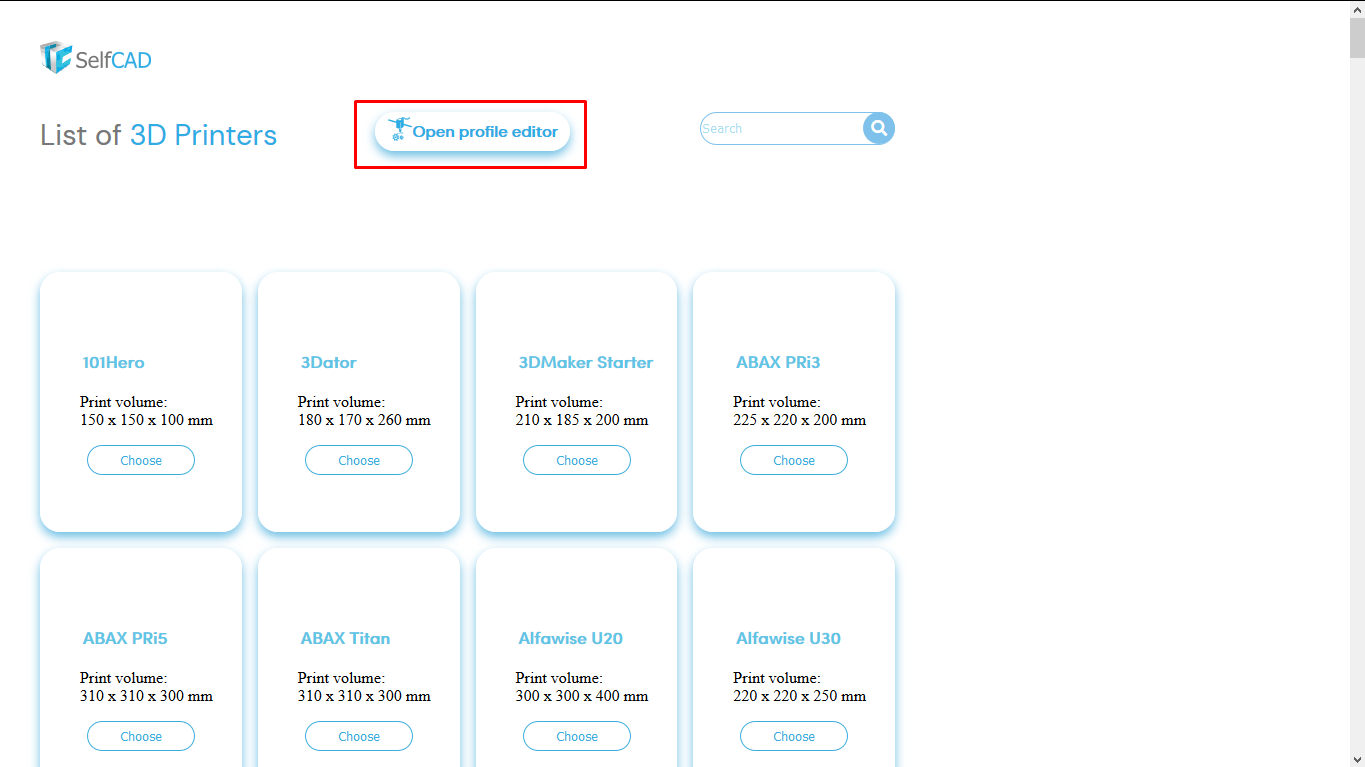Choose the ABAX PRi3 printer

point(794,460)
